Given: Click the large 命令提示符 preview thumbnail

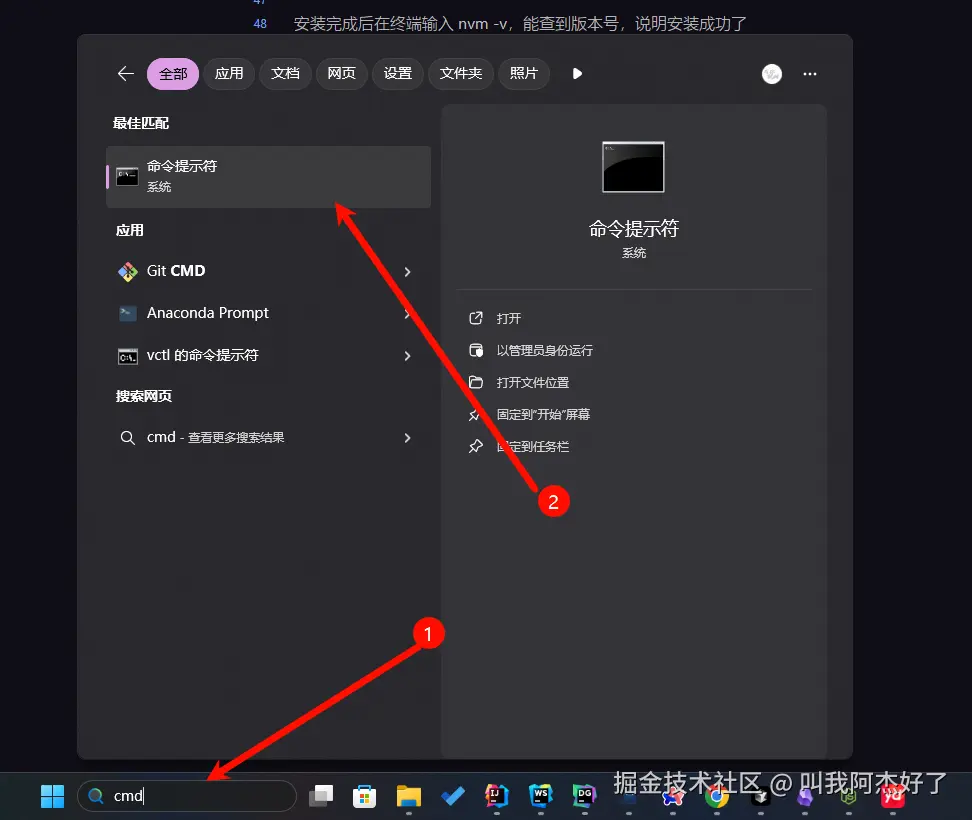Looking at the screenshot, I should tap(633, 167).
